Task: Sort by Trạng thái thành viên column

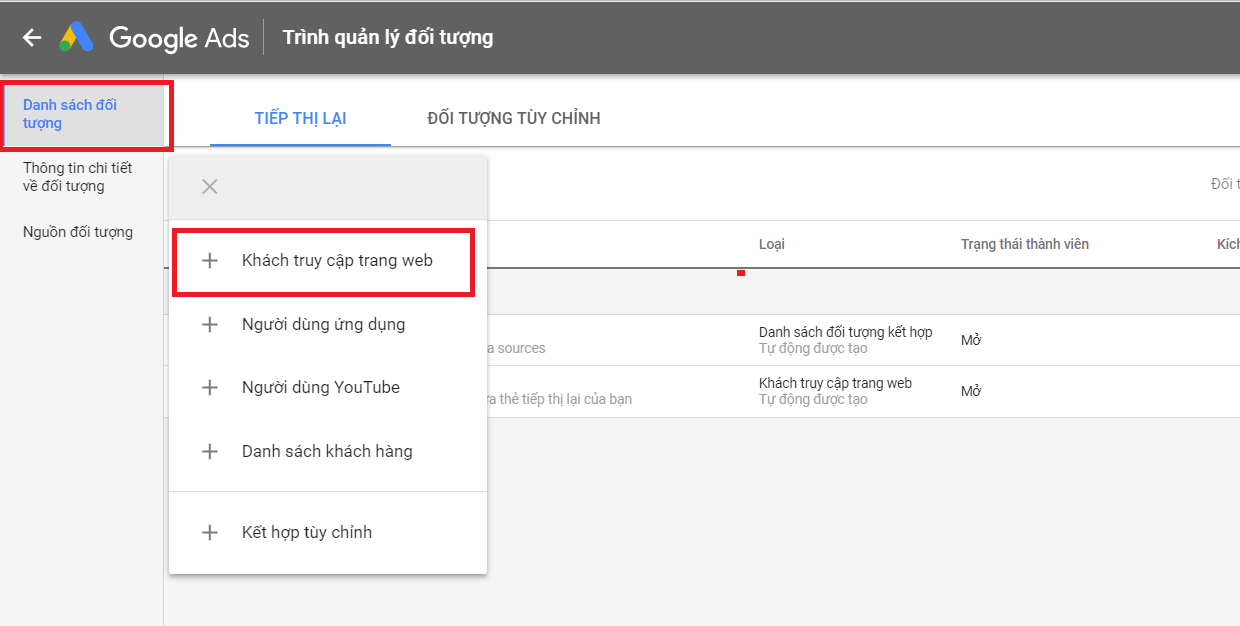Action: coord(1024,245)
